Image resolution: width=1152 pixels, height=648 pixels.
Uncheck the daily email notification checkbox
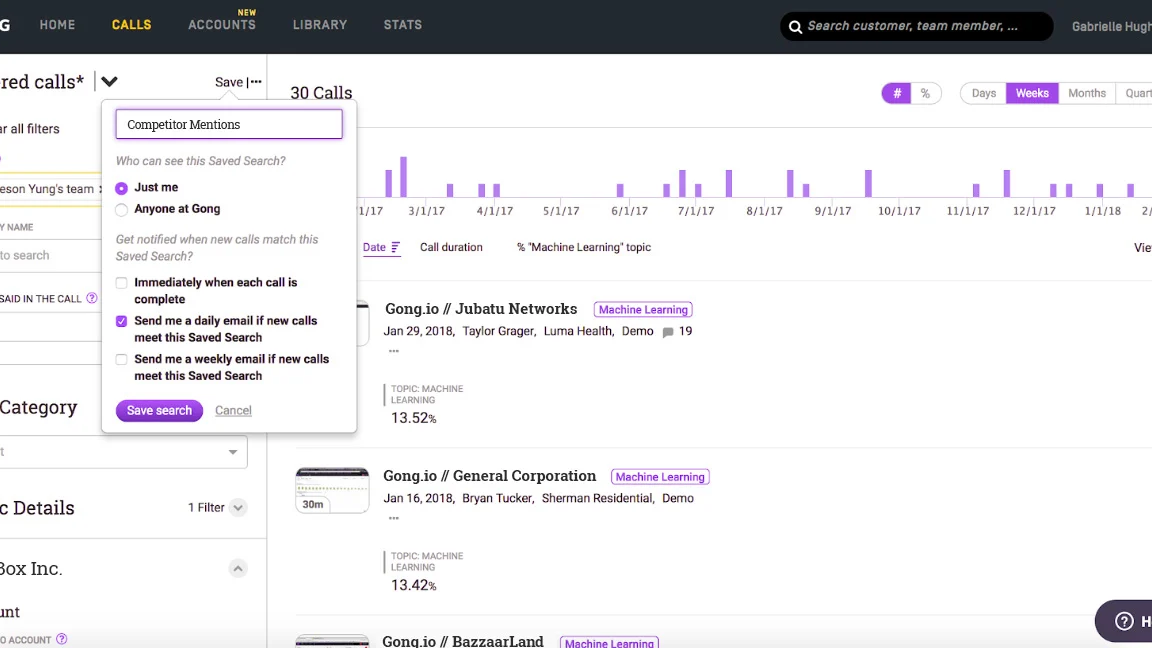click(x=122, y=322)
